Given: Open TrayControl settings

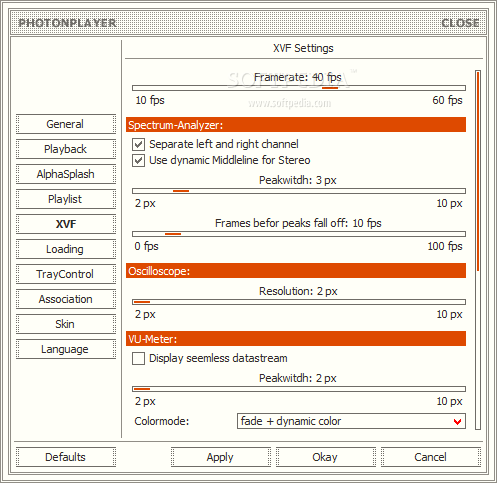Looking at the screenshot, I should 66,274.
